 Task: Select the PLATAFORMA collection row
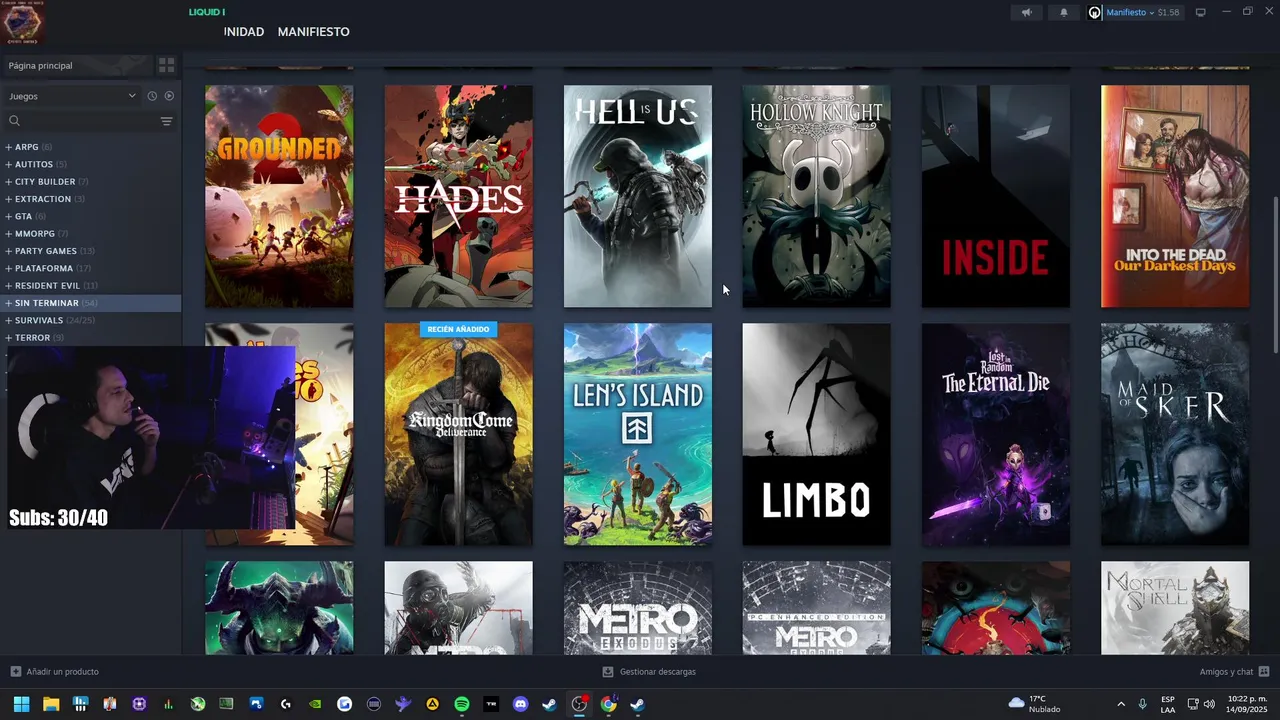91,268
